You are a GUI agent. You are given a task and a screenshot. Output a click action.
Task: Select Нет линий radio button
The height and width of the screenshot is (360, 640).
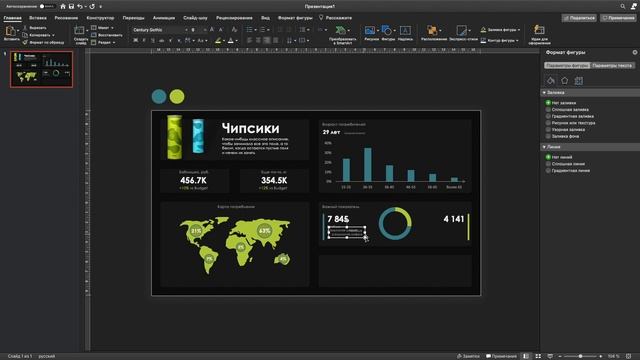click(548, 157)
